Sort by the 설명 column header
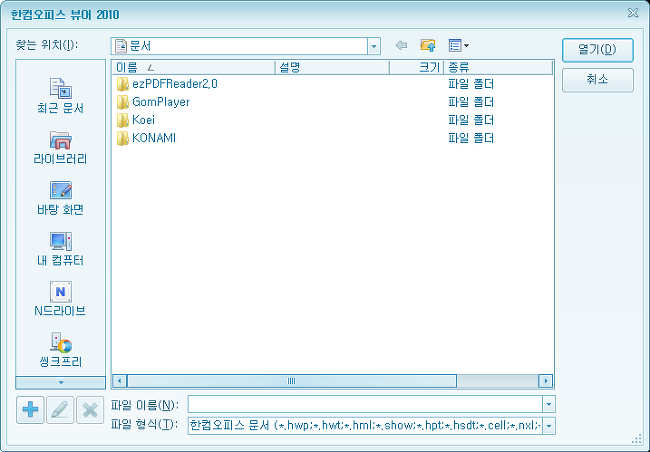Image resolution: width=650 pixels, height=452 pixels. pos(332,67)
